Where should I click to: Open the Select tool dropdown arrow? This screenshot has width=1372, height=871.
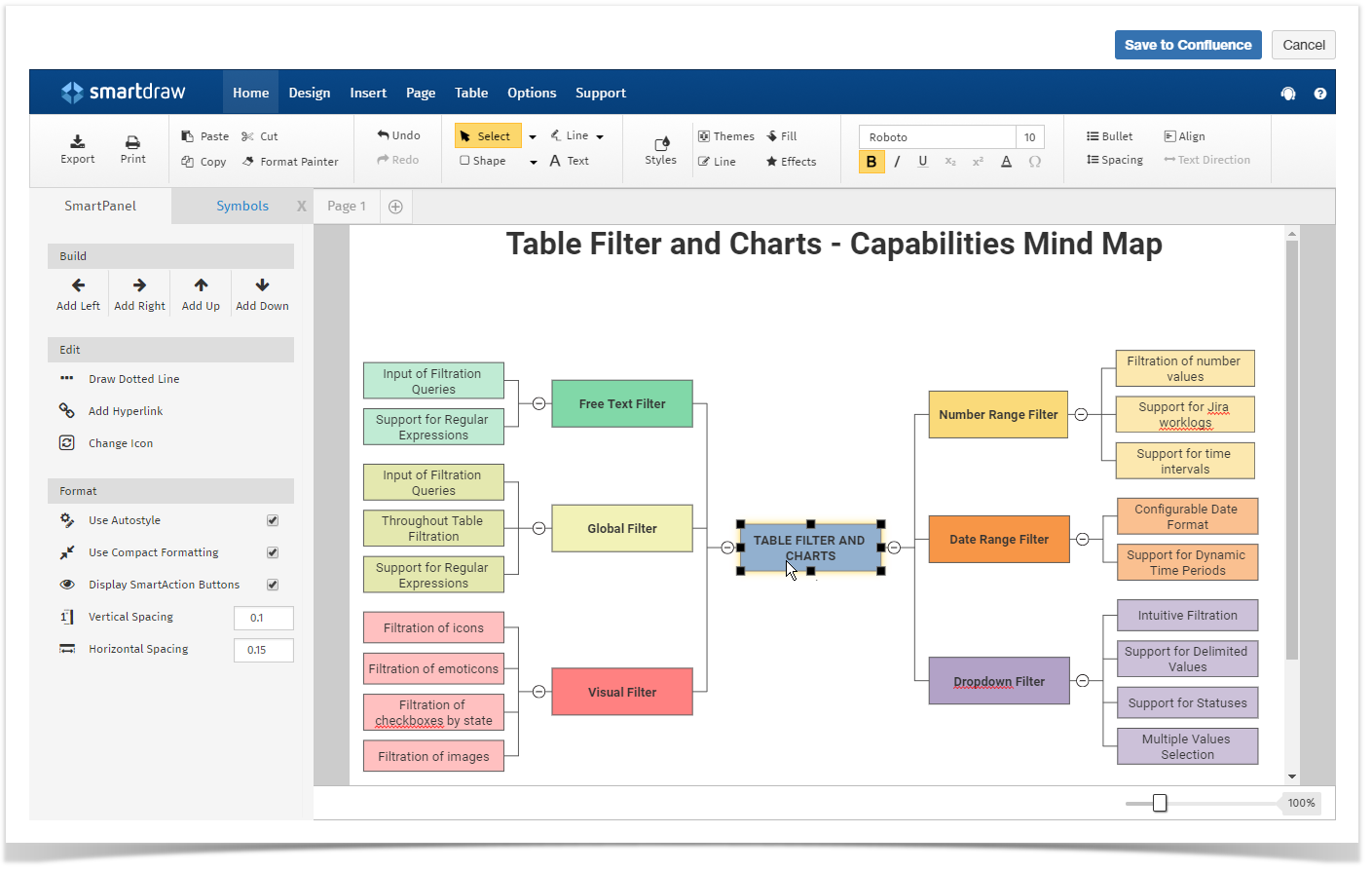pos(533,136)
